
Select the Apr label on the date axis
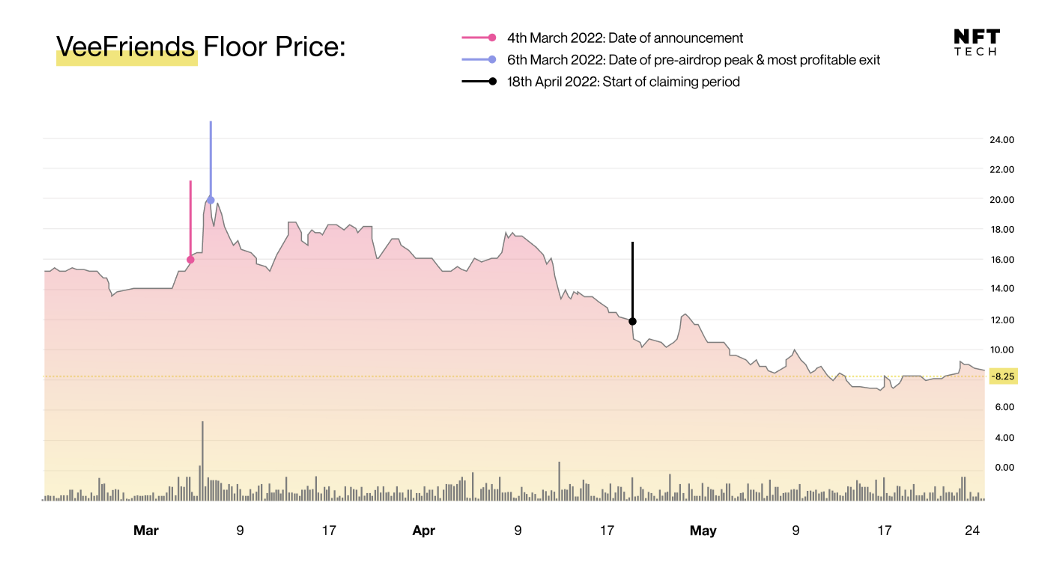tap(424, 531)
